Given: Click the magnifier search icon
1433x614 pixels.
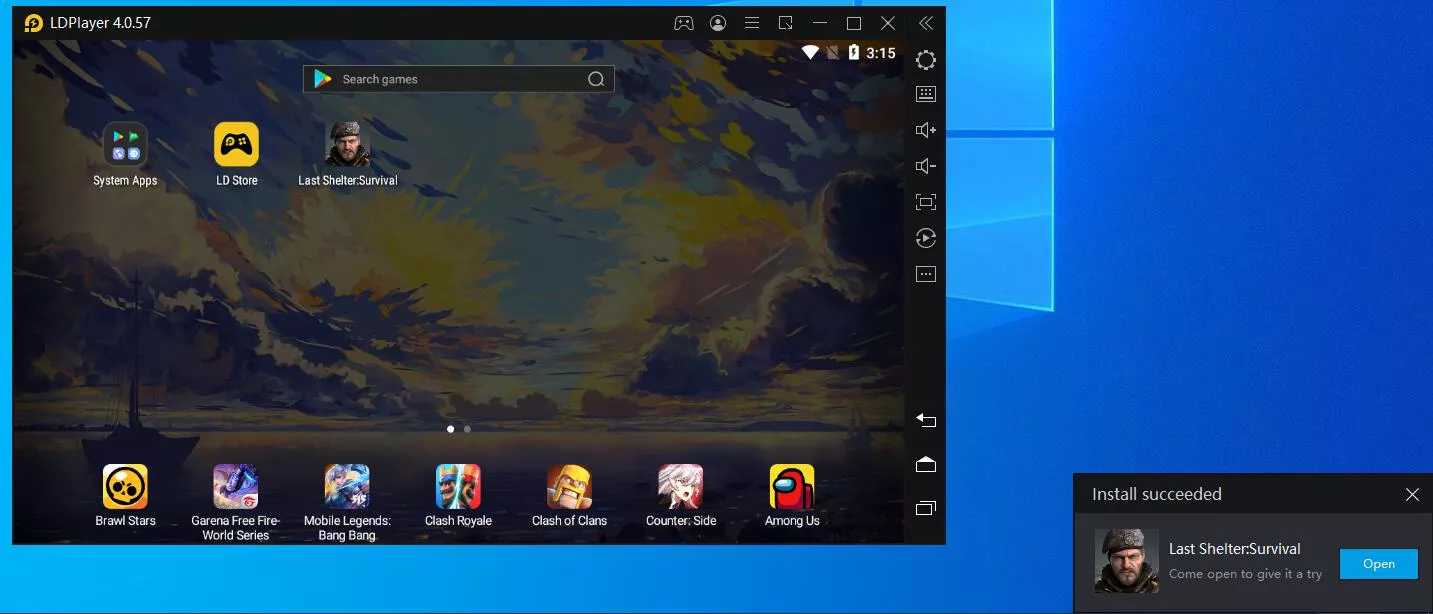Looking at the screenshot, I should click(596, 79).
